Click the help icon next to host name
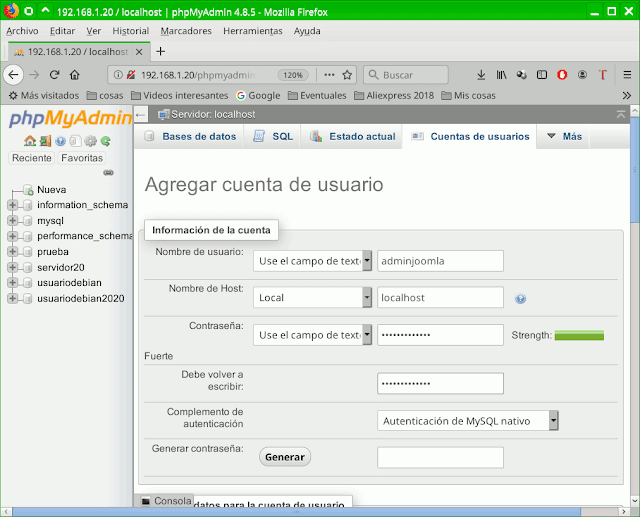The image size is (640, 517). pos(520,299)
